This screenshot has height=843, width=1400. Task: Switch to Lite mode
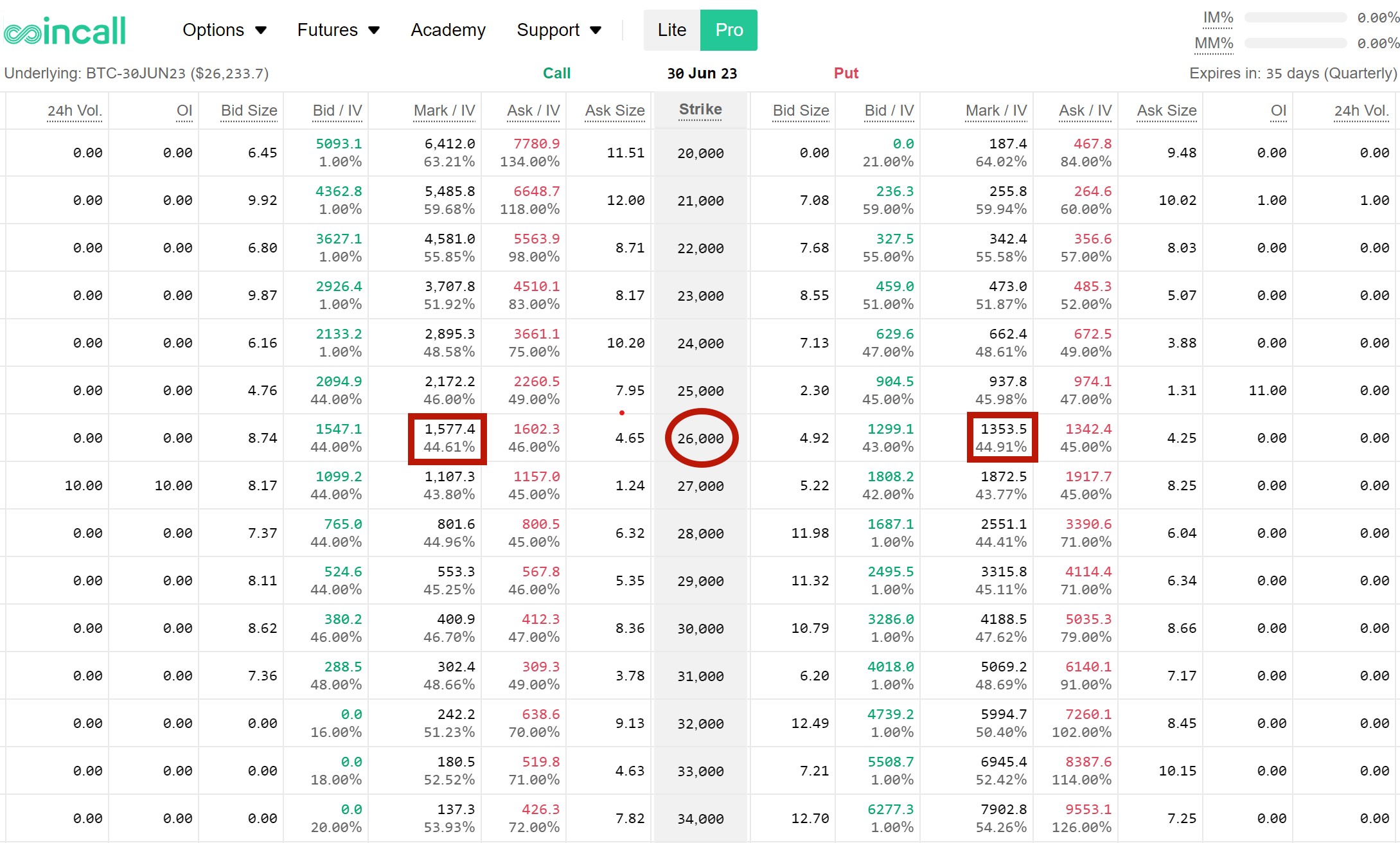coord(671,30)
